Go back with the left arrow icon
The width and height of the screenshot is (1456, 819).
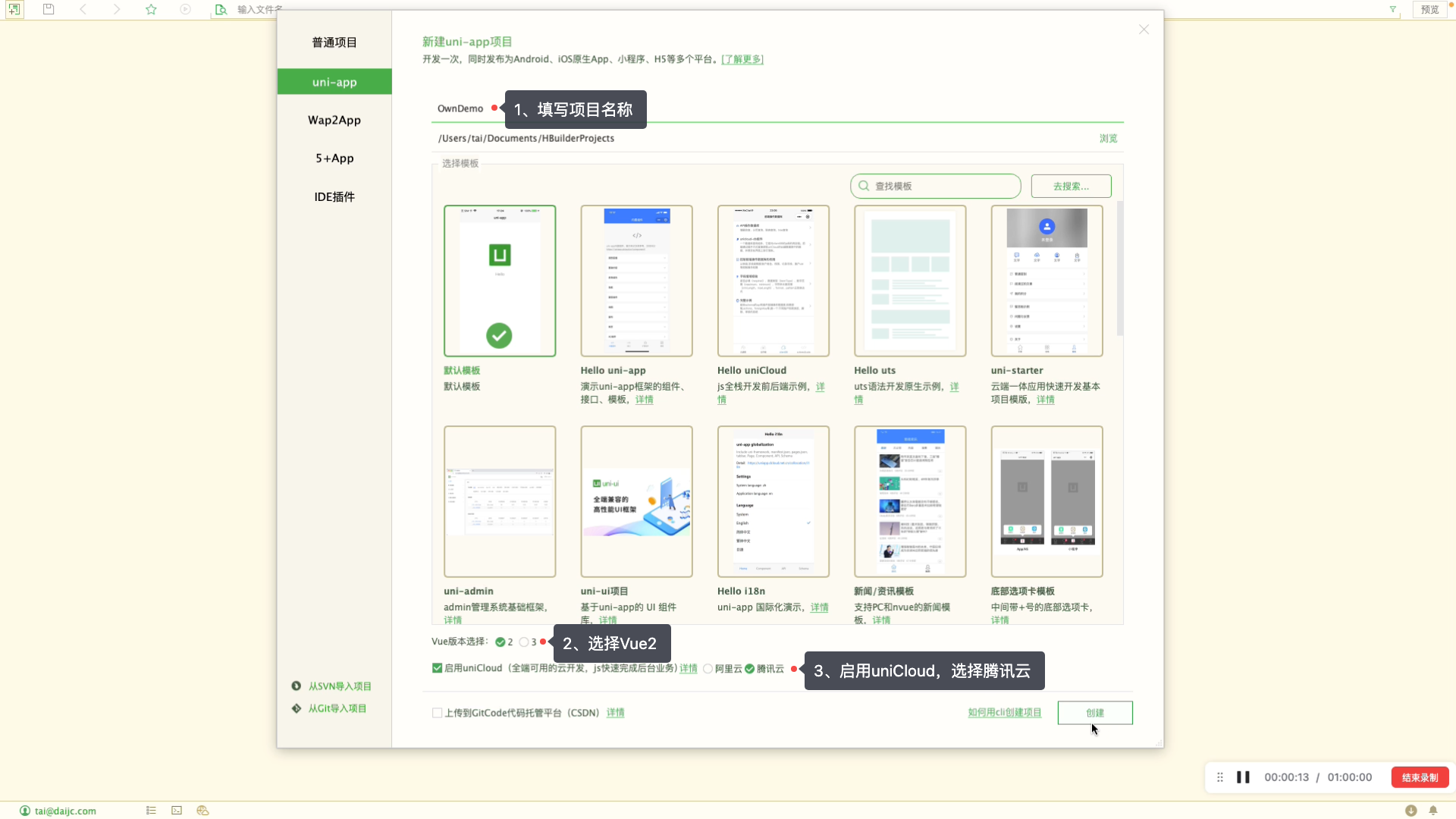click(x=83, y=9)
